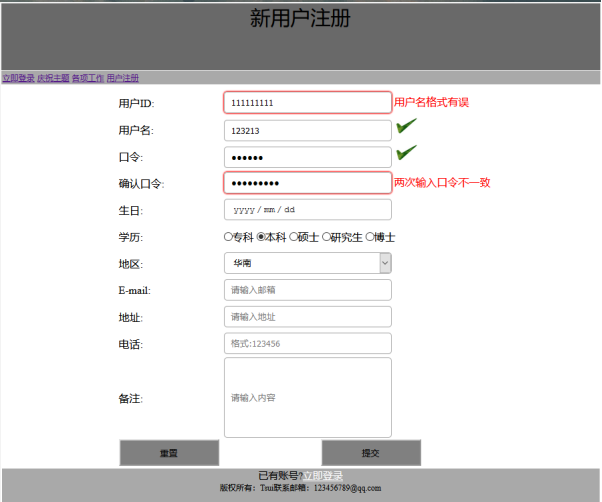Click the green checkmark beside 口令 field
This screenshot has width=602, height=502.
pos(406,153)
